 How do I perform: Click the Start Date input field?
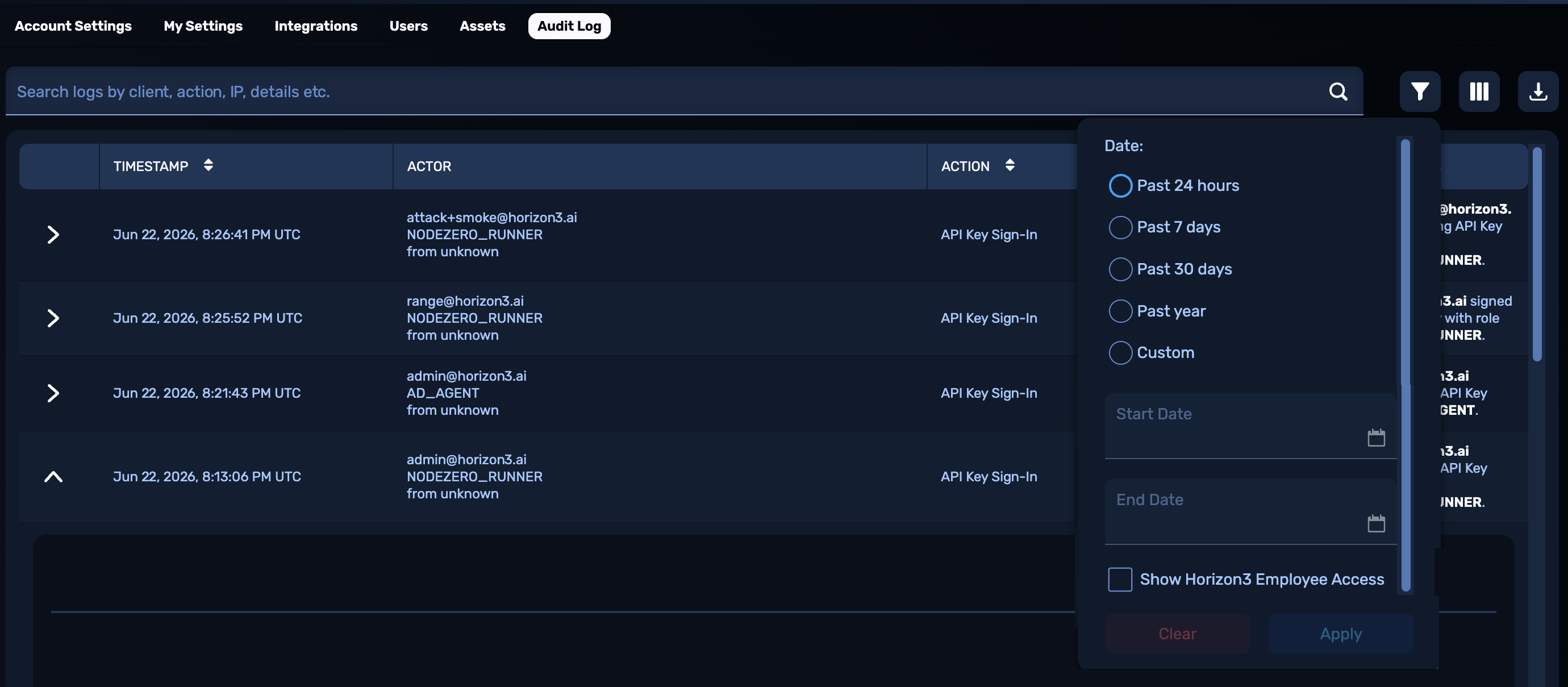pyautogui.click(x=1250, y=426)
